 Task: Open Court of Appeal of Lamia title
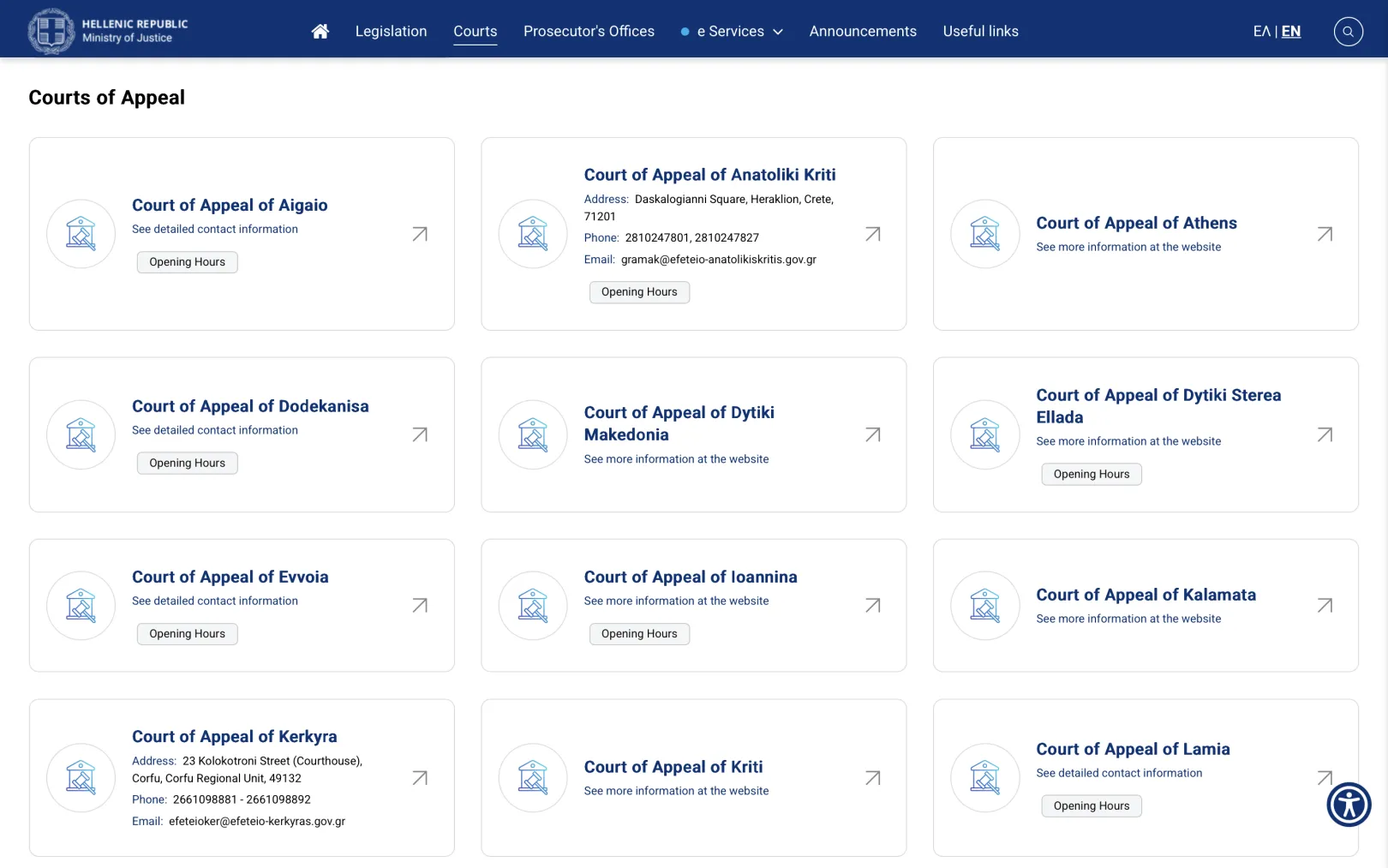[1133, 749]
